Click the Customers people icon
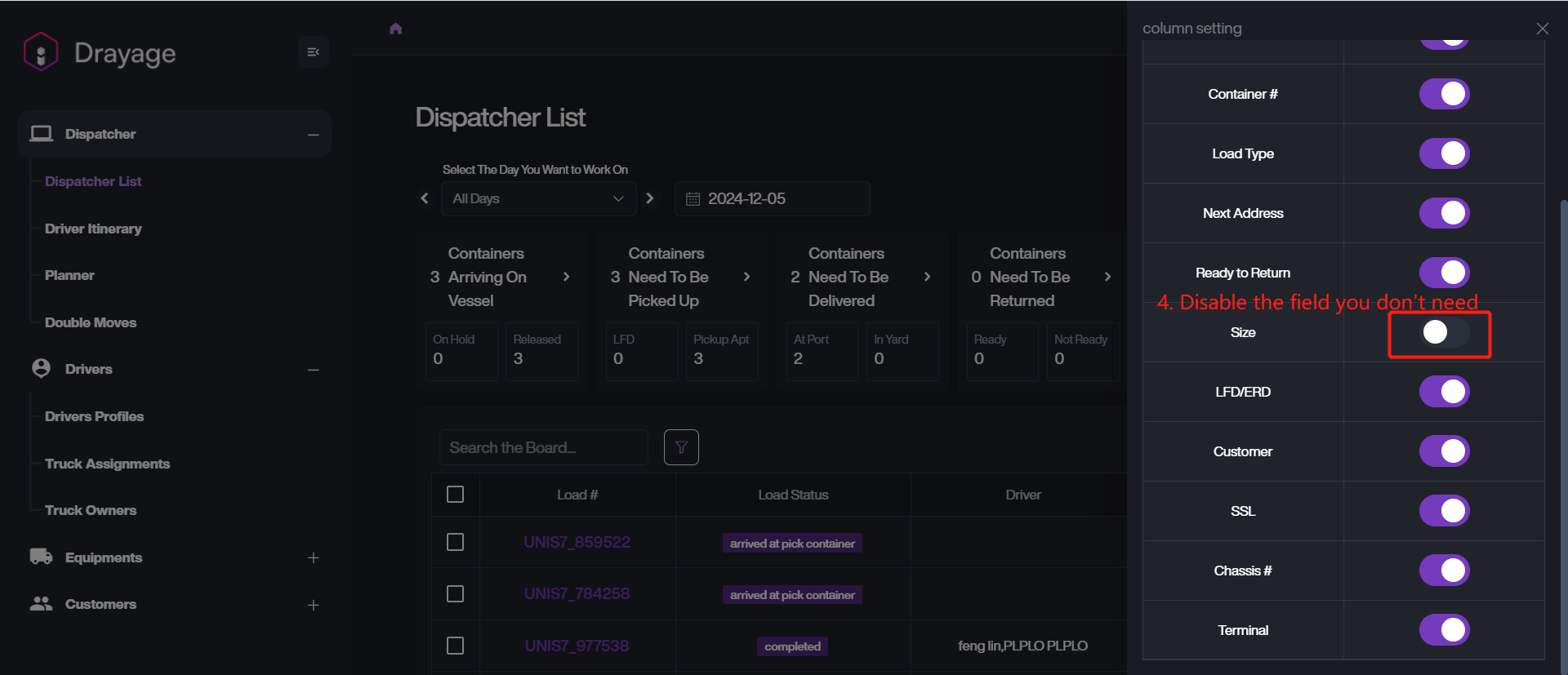1568x675 pixels. (x=41, y=604)
